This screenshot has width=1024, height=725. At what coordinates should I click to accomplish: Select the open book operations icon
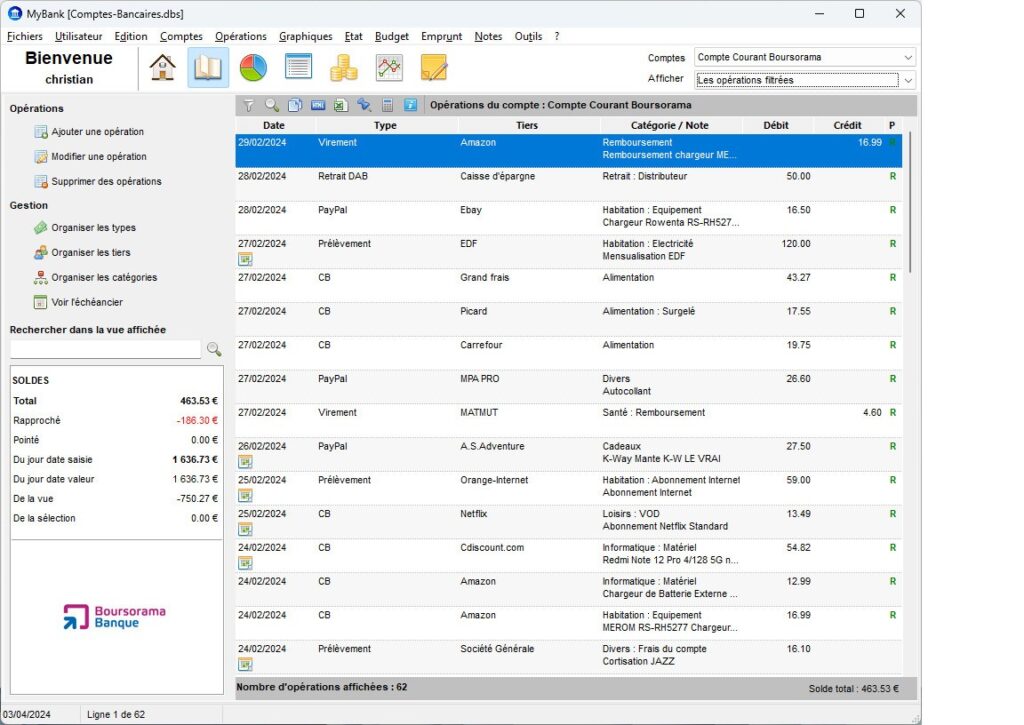click(208, 67)
